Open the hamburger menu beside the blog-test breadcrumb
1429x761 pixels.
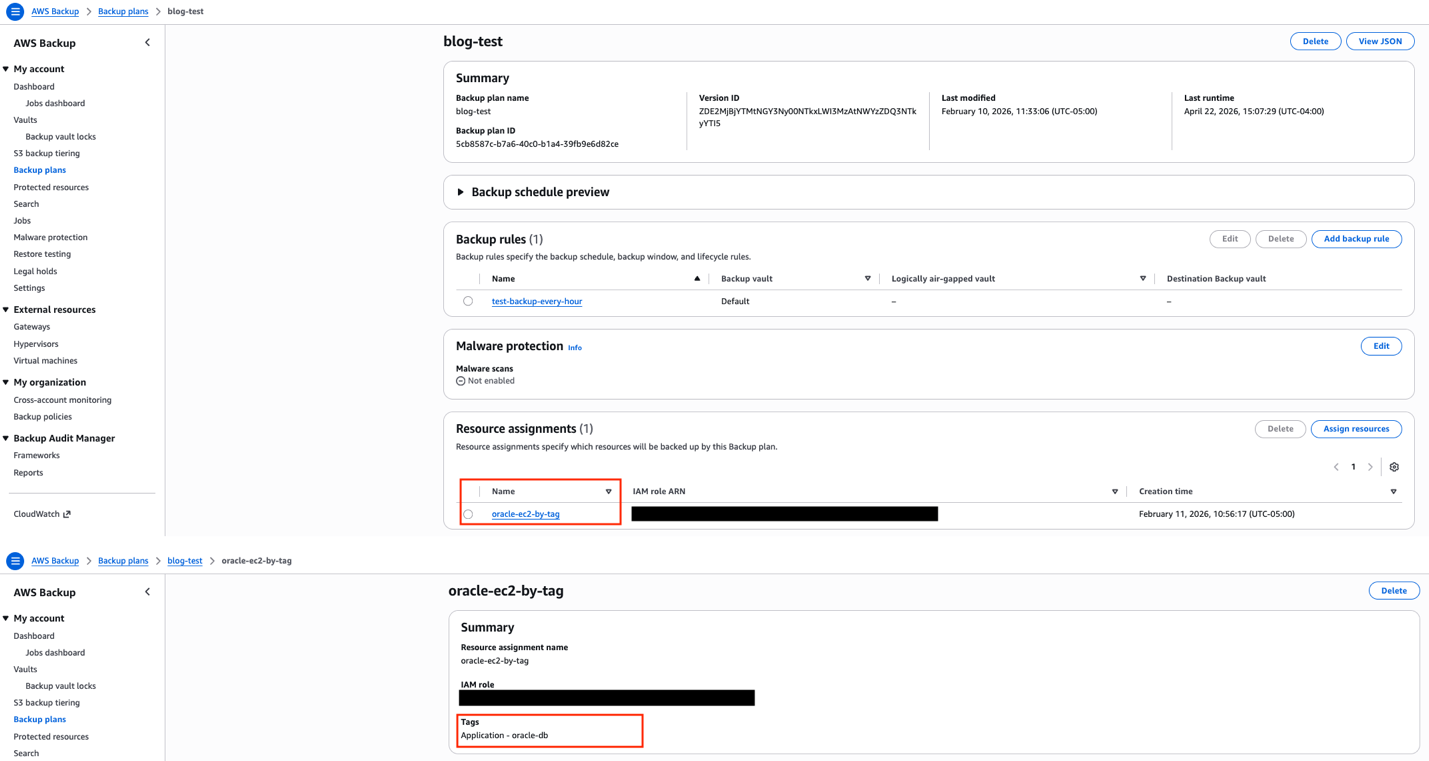tap(15, 12)
